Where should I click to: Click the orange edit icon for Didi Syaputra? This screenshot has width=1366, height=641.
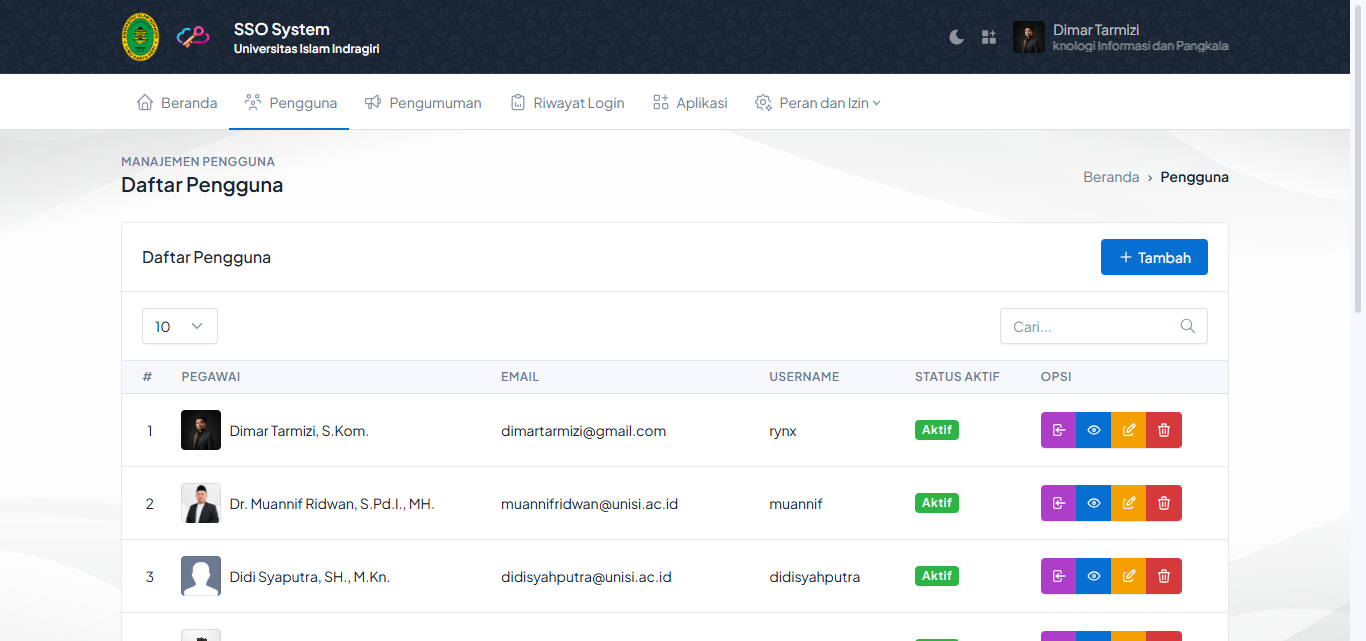tap(1129, 576)
